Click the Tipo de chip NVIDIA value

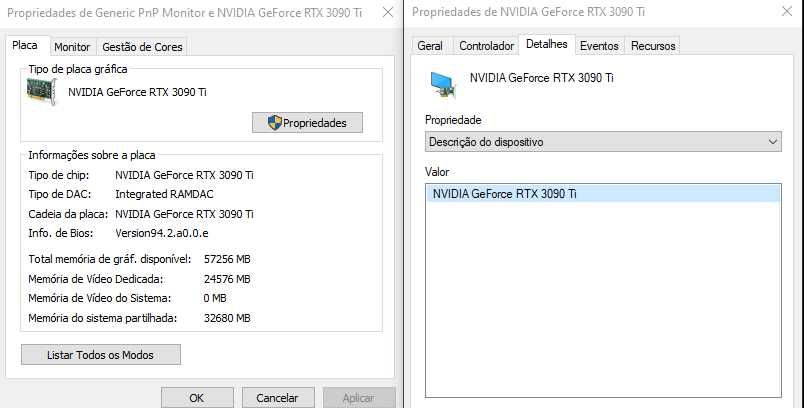[184, 175]
